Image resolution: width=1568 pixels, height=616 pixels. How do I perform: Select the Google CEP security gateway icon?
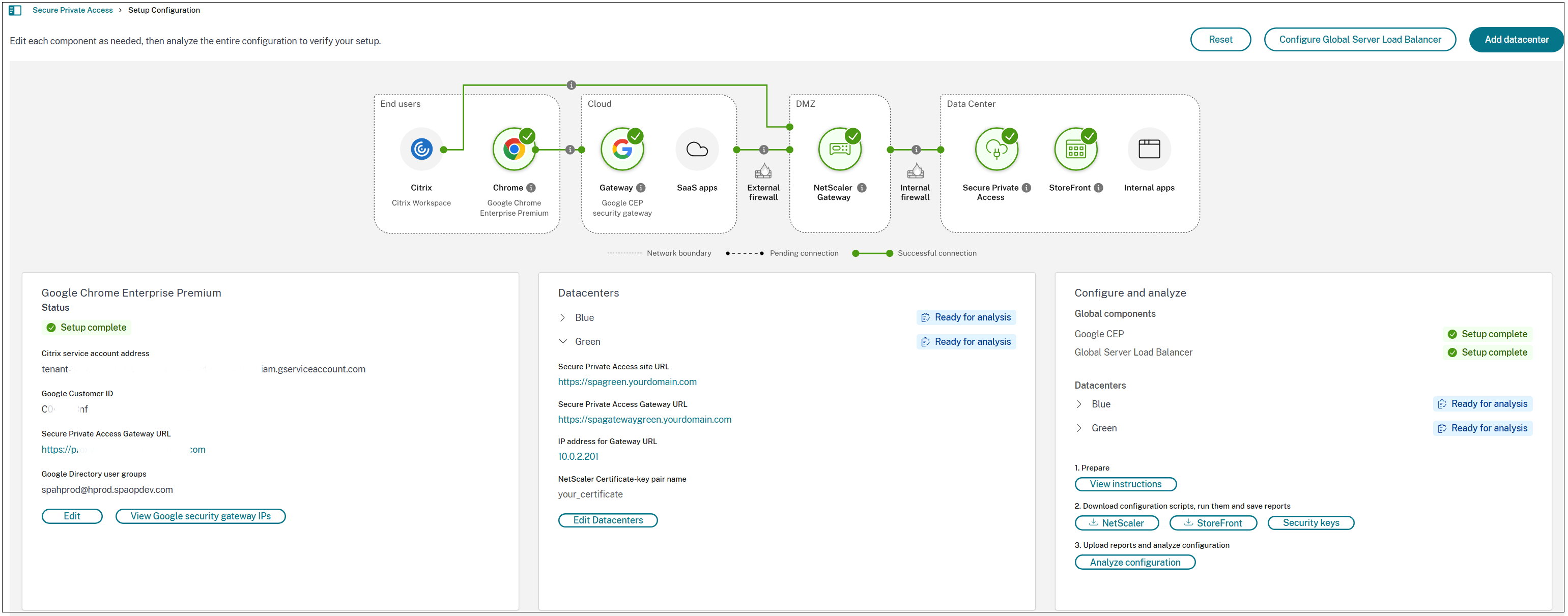click(621, 149)
